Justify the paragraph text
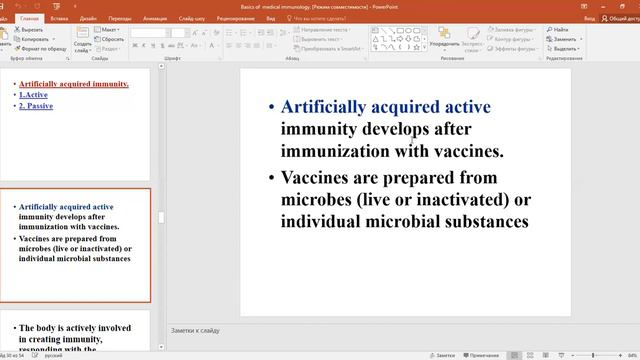The image size is (640, 360). [x=257, y=46]
